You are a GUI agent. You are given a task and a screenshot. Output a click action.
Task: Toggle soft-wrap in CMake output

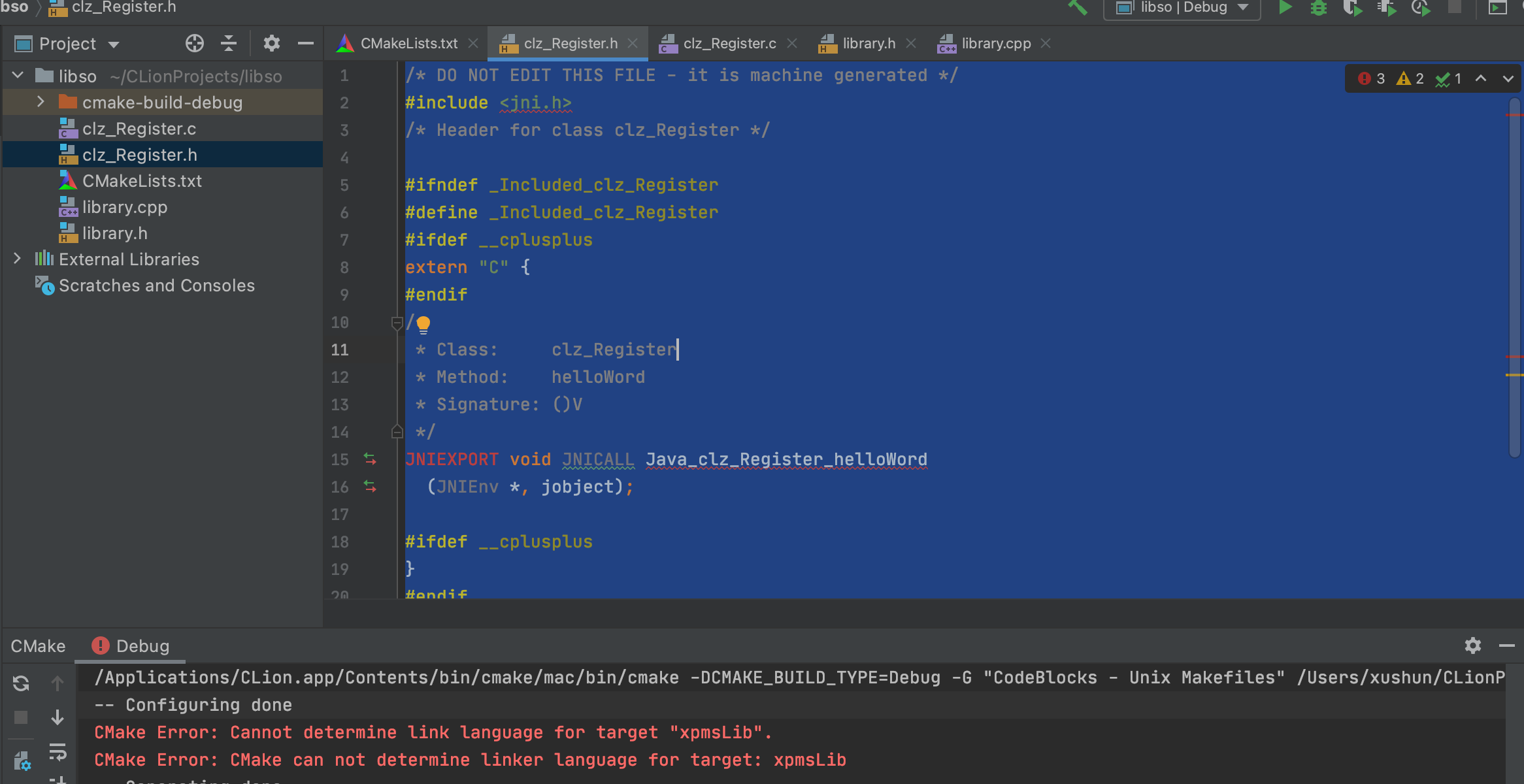click(x=58, y=751)
